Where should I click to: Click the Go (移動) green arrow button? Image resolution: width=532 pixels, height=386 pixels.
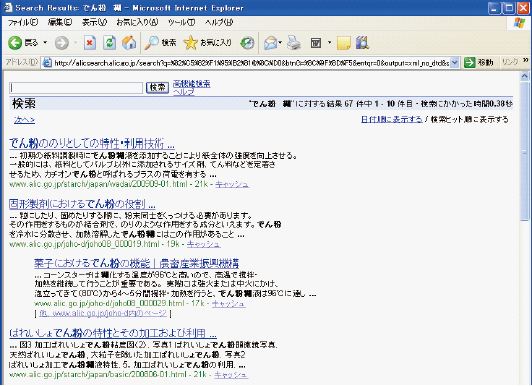click(478, 62)
